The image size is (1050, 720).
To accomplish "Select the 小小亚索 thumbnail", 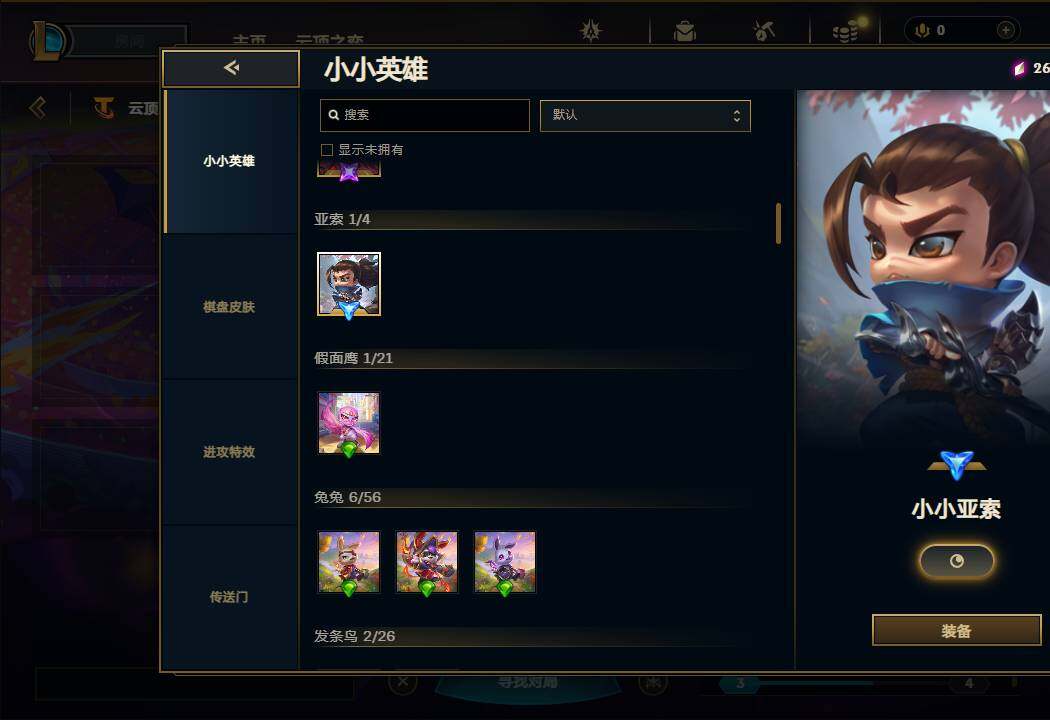I will coord(349,284).
